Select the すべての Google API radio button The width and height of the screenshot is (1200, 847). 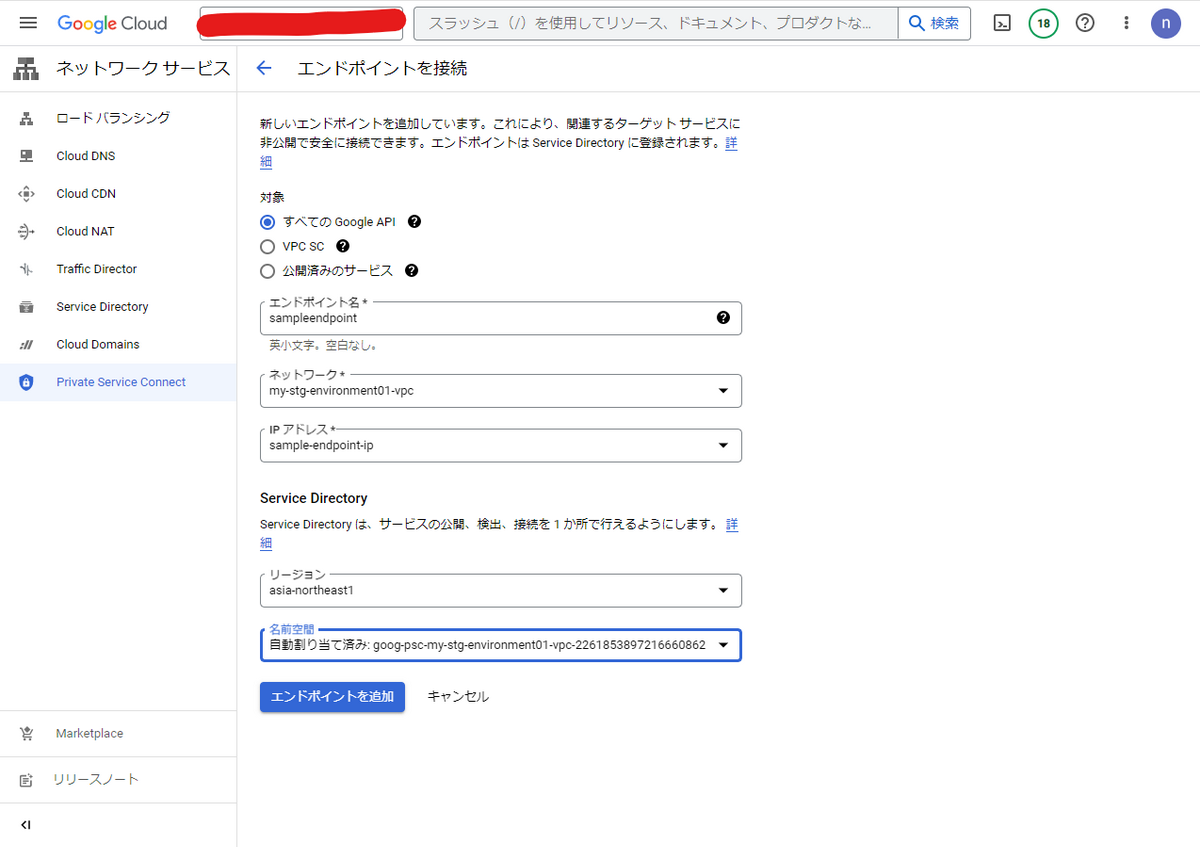click(x=267, y=222)
